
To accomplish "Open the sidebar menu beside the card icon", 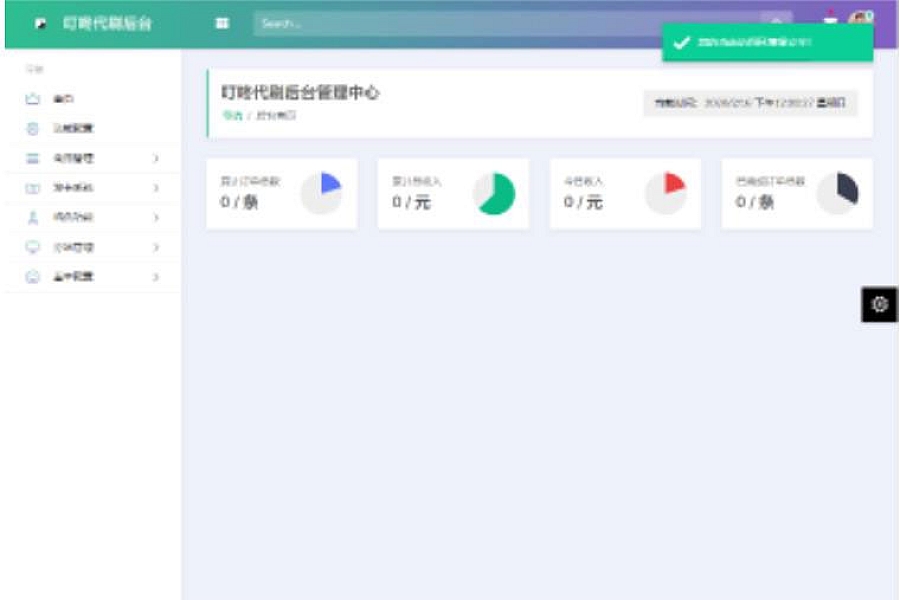I will [73, 188].
